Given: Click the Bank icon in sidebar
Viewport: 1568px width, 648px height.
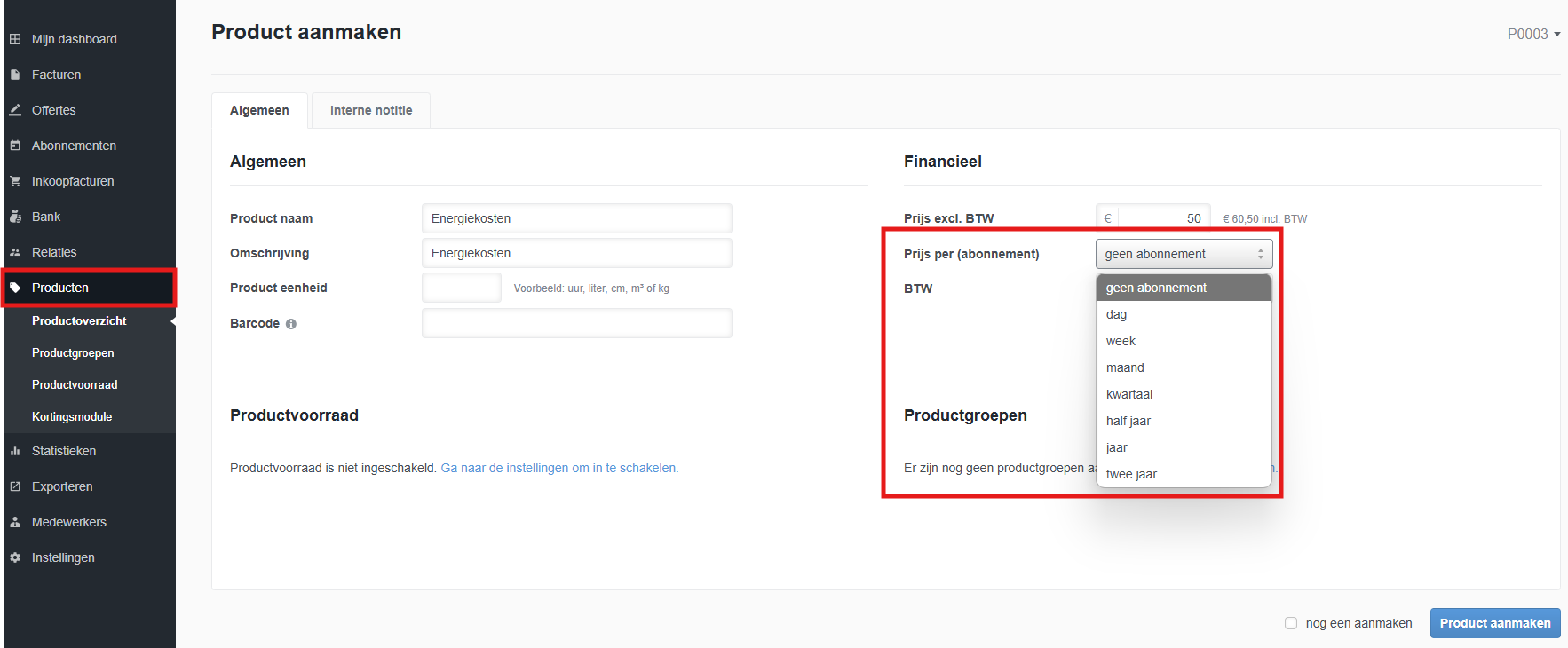Looking at the screenshot, I should pyautogui.click(x=15, y=217).
